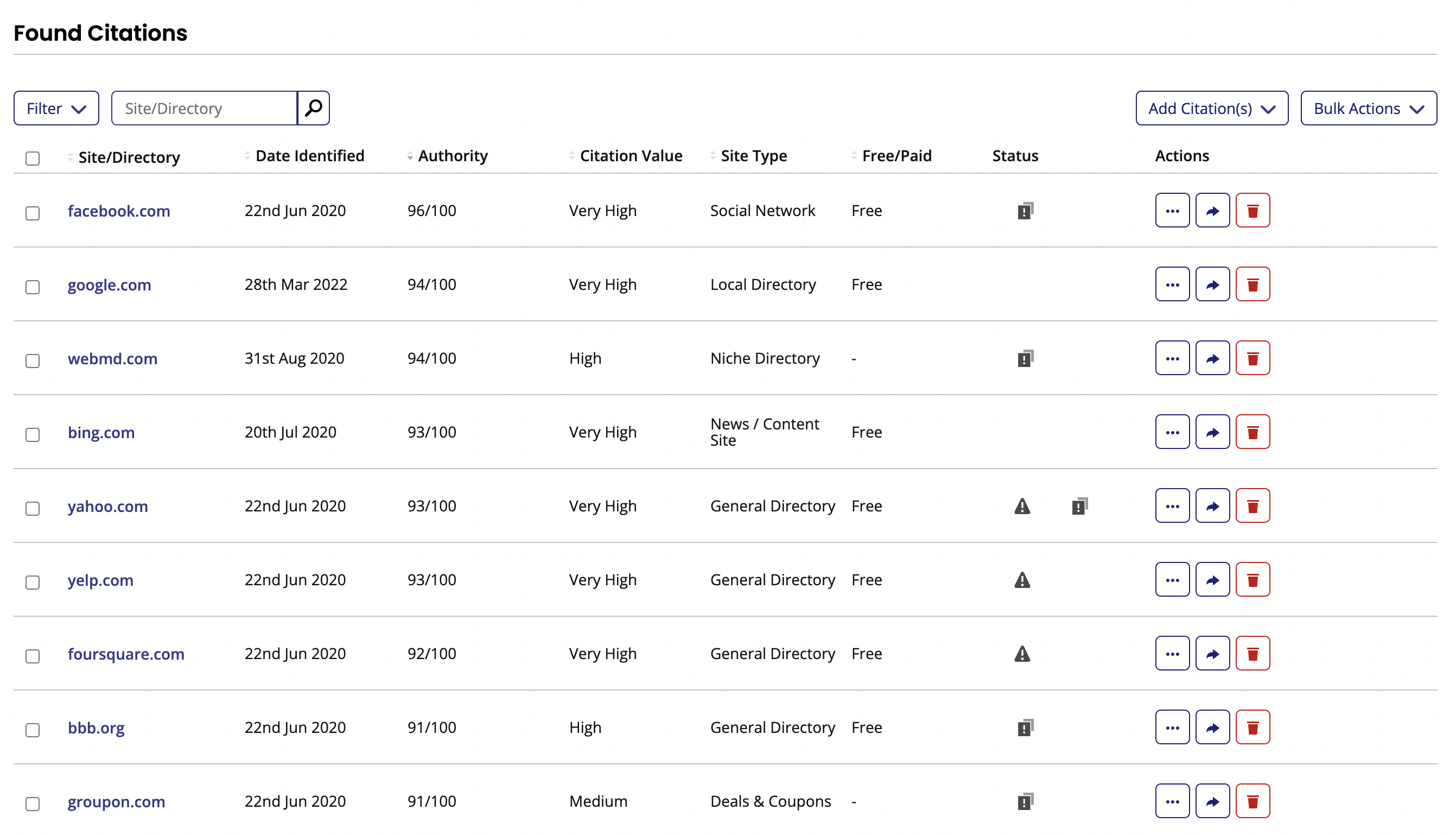This screenshot has width=1456, height=835.
Task: Open more options for webmd.com row
Action: 1172,358
